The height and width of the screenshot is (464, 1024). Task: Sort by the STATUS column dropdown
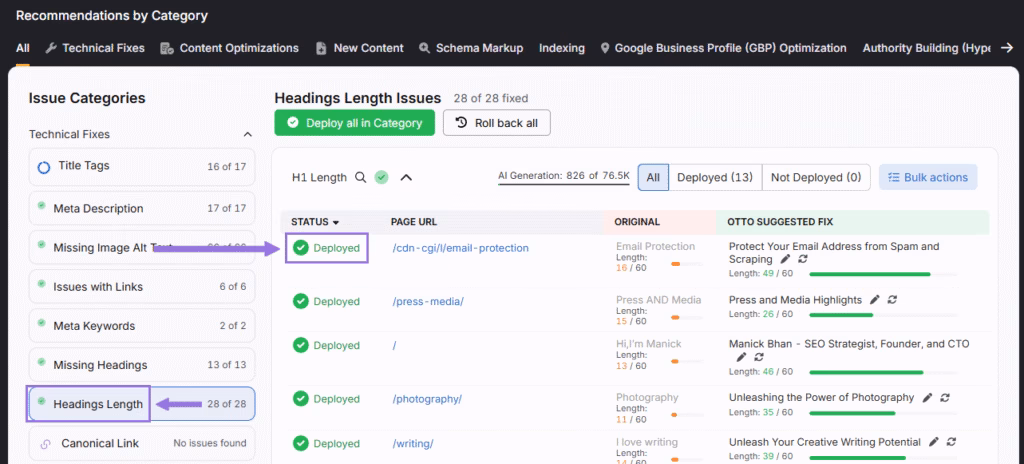[x=335, y=222]
